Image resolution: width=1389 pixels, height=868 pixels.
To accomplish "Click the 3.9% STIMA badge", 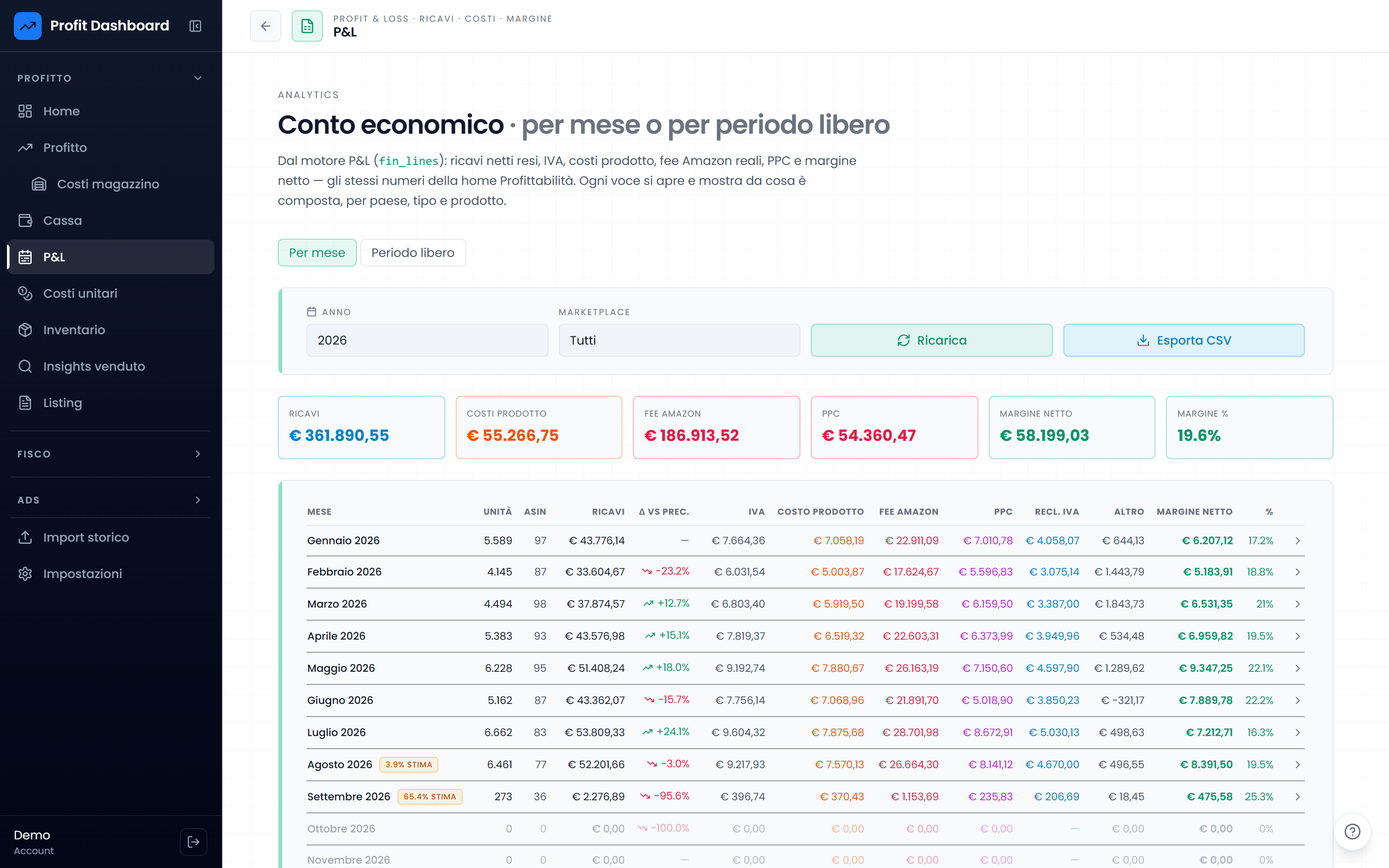I will tap(408, 765).
